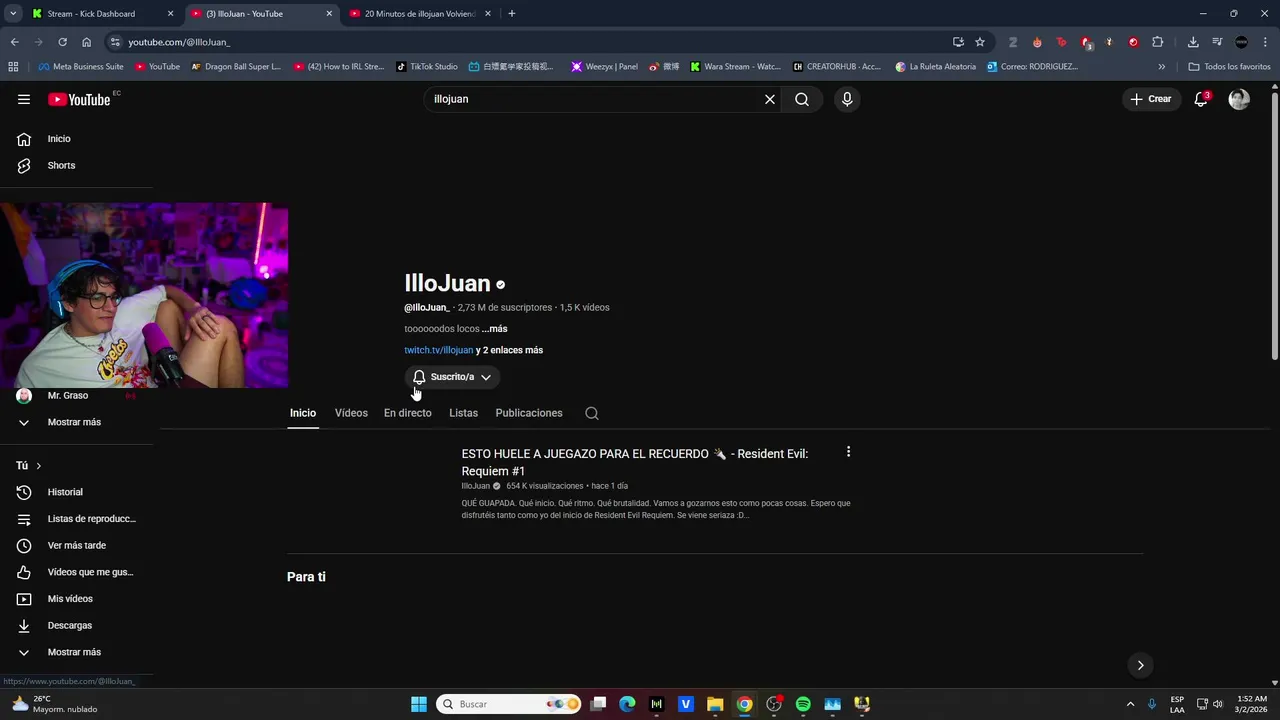
Task: Click the IlloJuan channel name under video
Action: click(476, 486)
